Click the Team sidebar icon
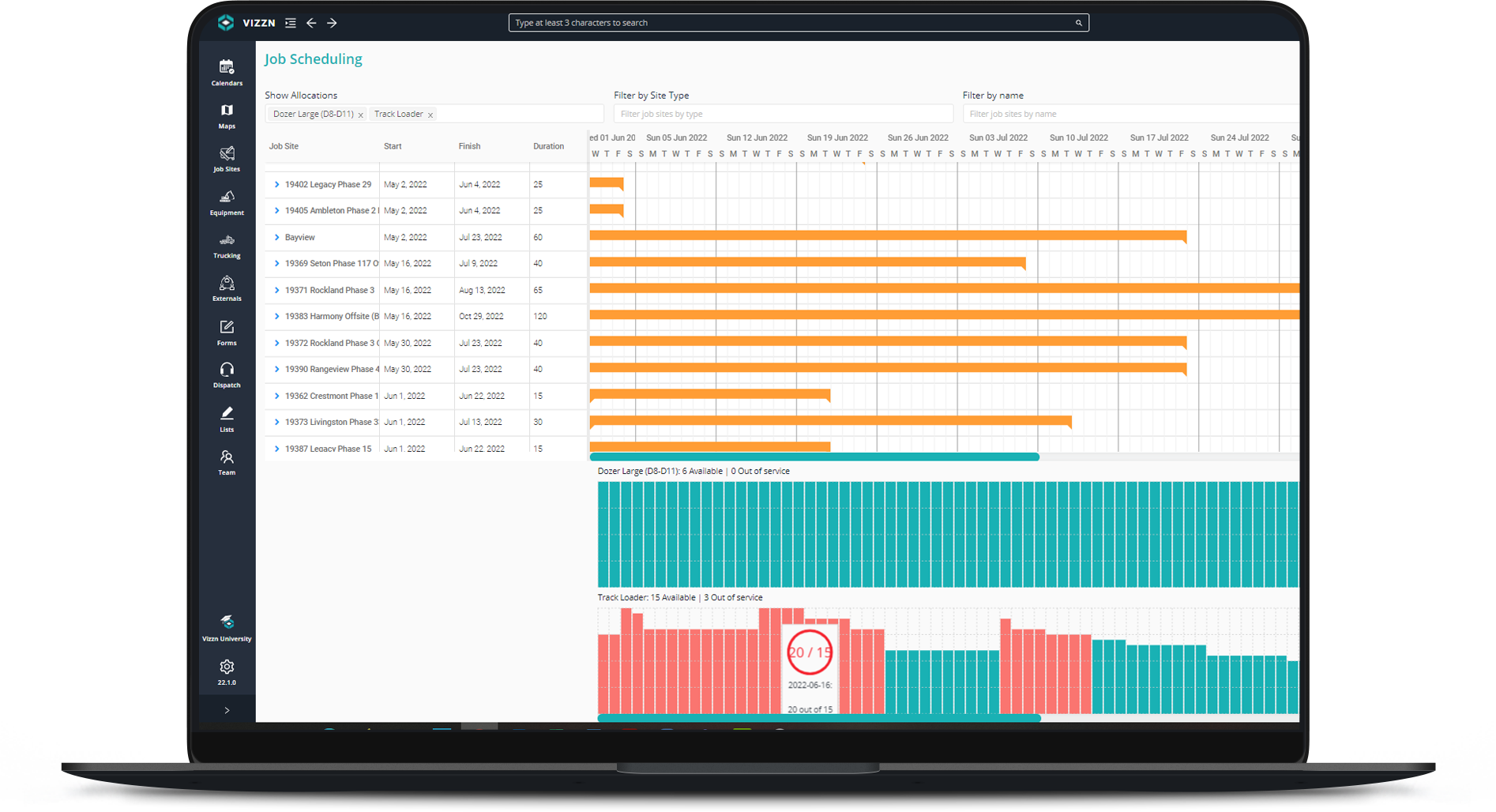1496x812 pixels. click(227, 461)
